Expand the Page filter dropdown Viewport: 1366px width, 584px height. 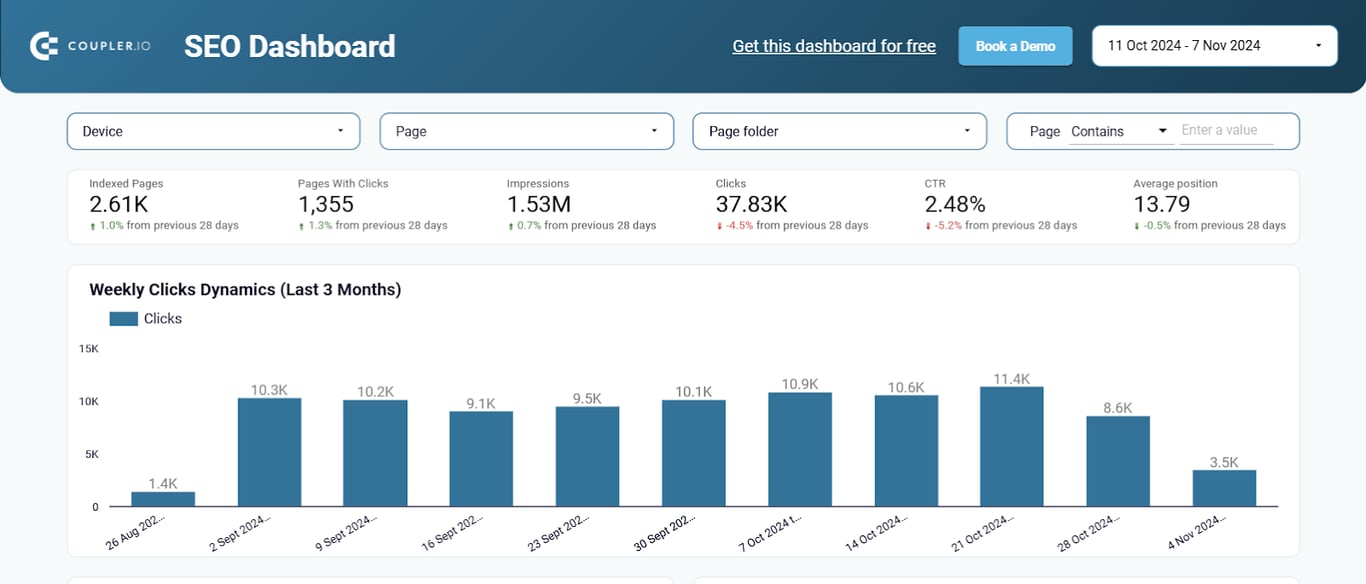(x=526, y=131)
